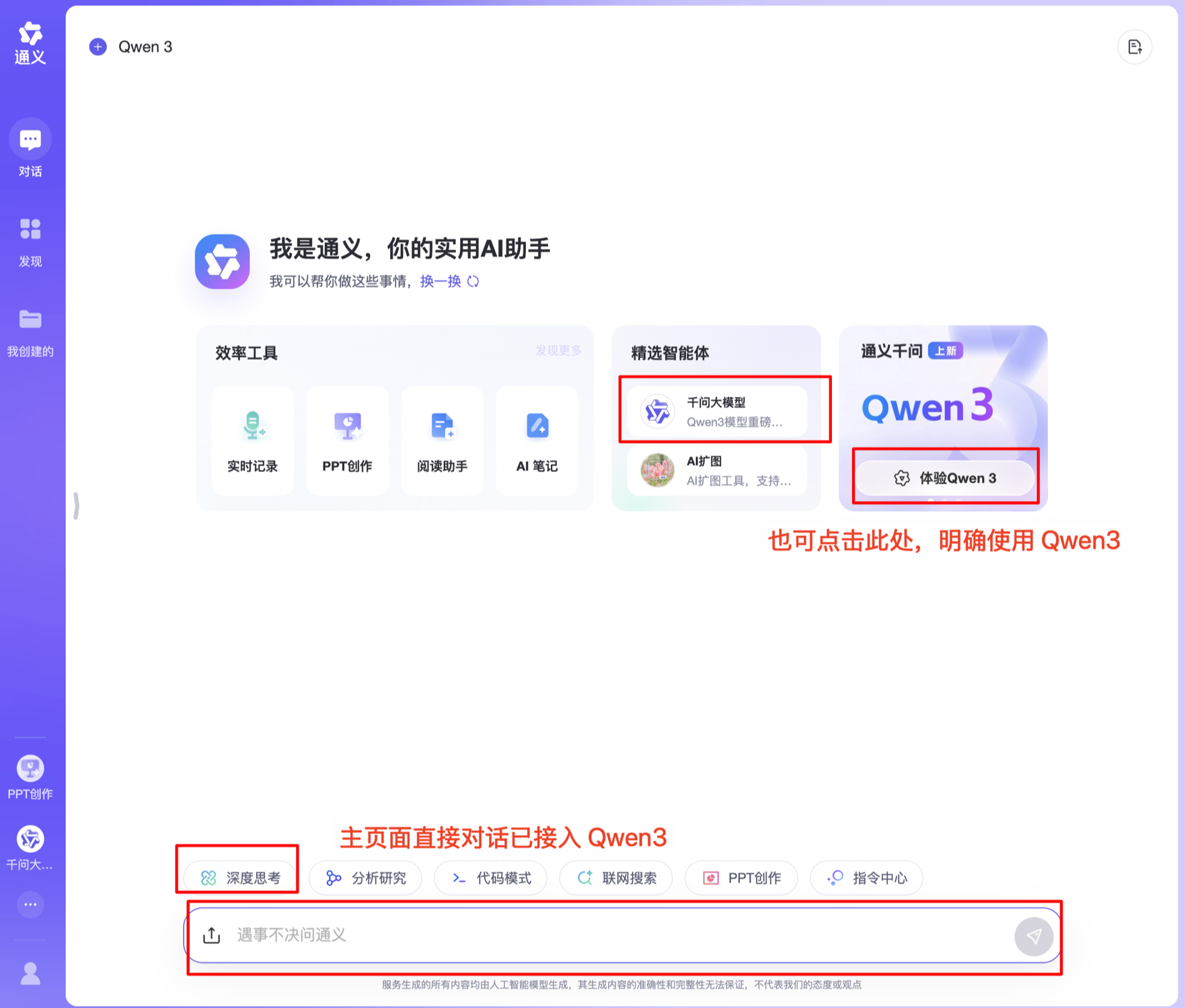Open the AI 笔记 tool card
Image resolution: width=1185 pixels, height=1008 pixels.
(537, 441)
